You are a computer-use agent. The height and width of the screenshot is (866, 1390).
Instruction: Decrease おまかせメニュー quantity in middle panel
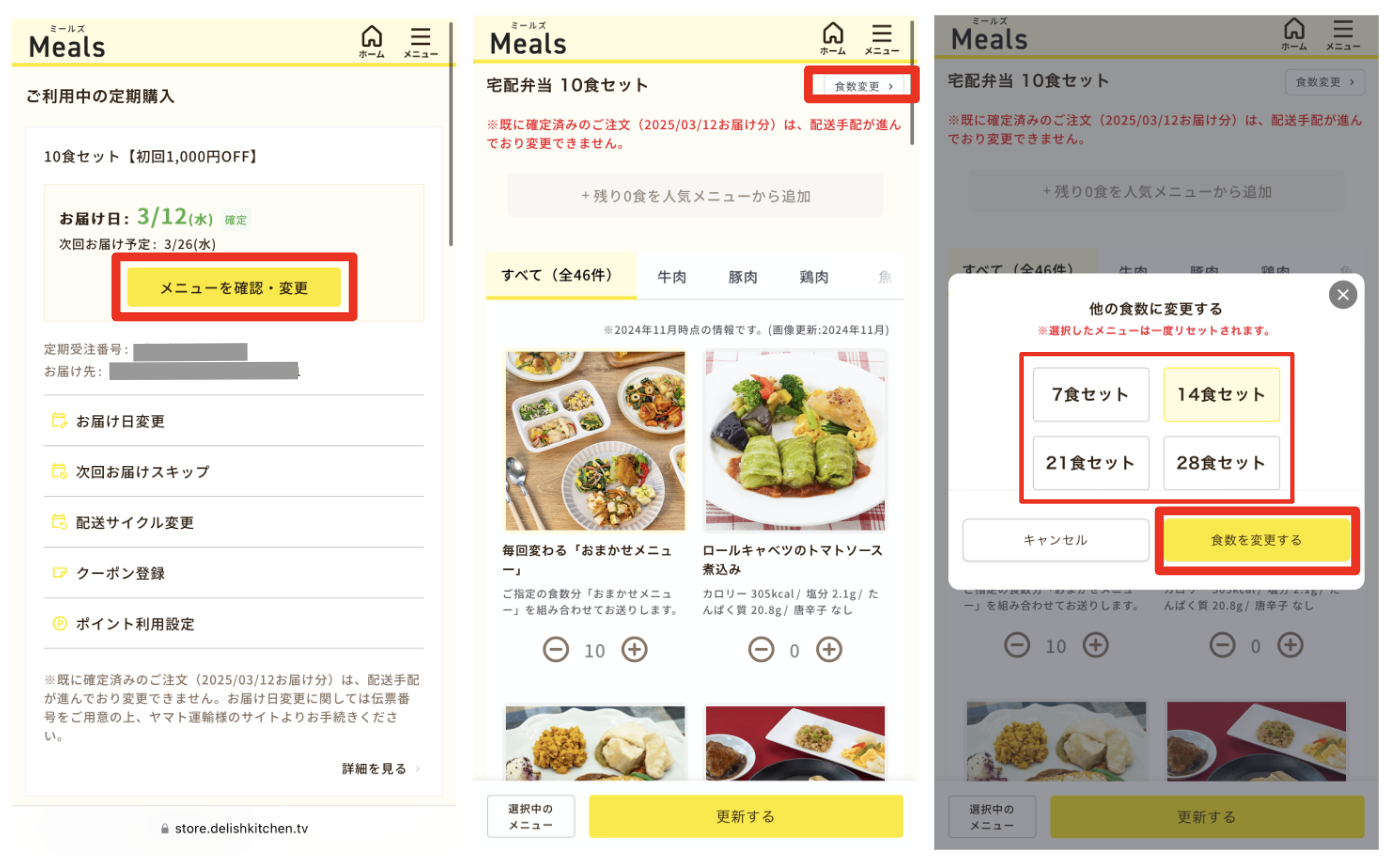[555, 650]
